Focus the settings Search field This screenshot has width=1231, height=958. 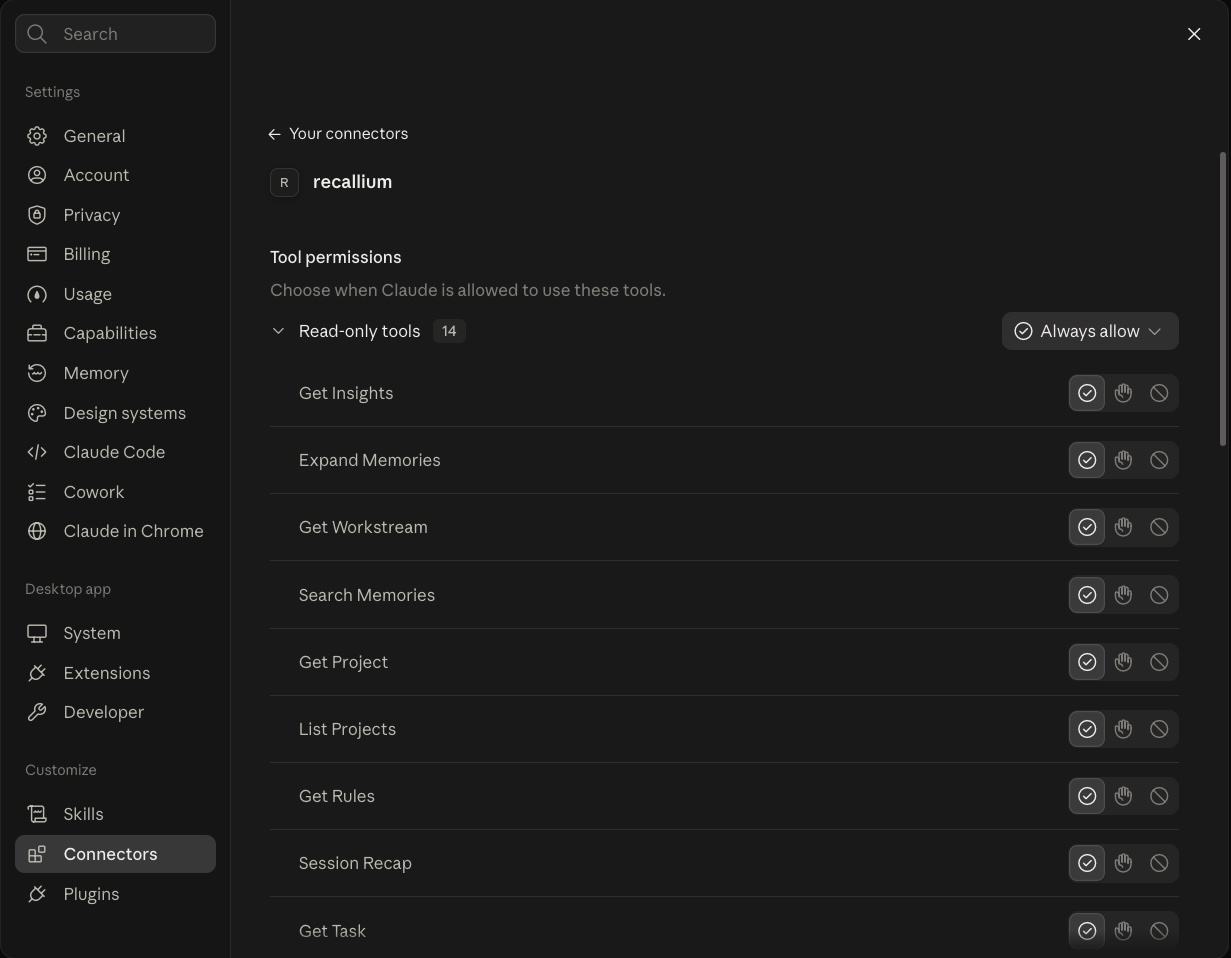[115, 34]
